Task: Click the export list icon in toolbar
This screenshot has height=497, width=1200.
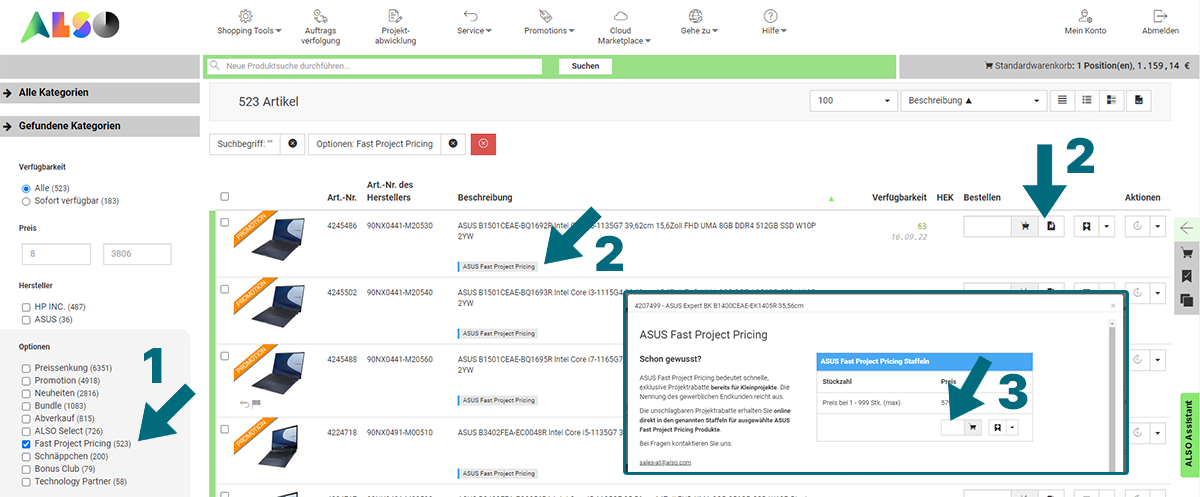Action: 1139,101
